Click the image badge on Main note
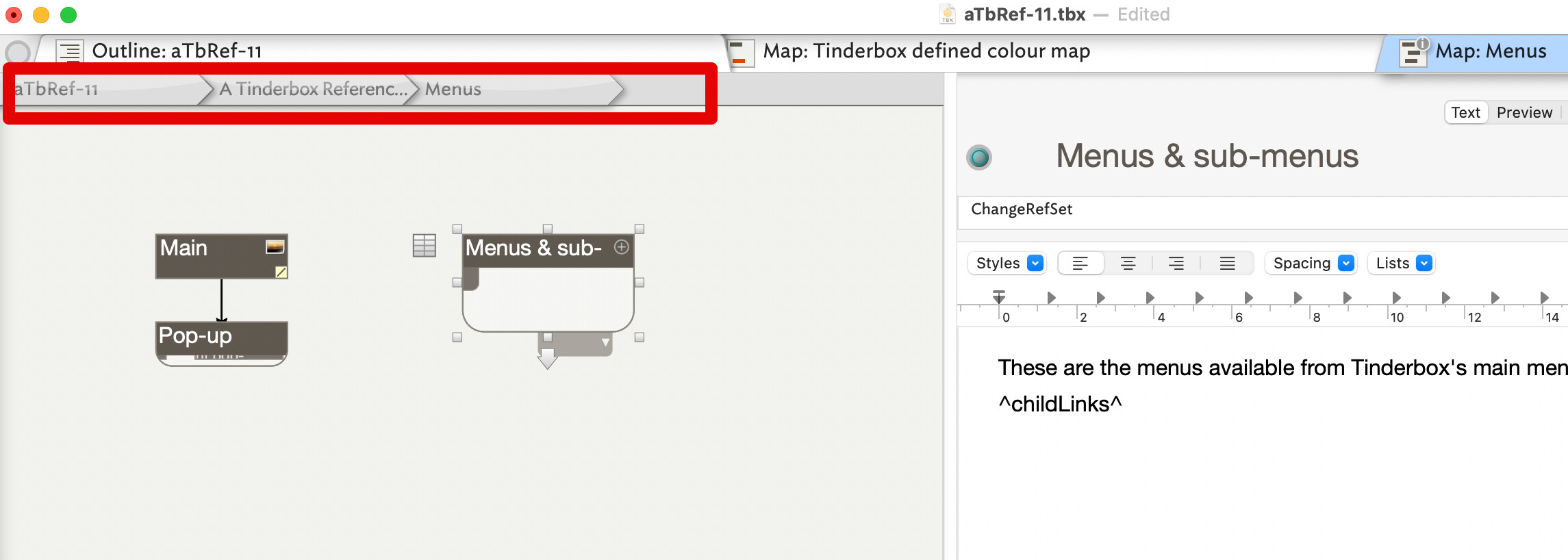Image resolution: width=1568 pixels, height=560 pixels. pyautogui.click(x=275, y=247)
